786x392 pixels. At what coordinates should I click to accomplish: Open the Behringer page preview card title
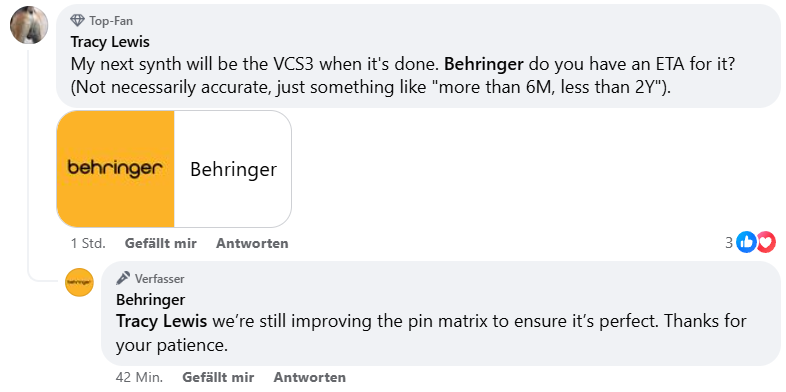click(x=234, y=169)
